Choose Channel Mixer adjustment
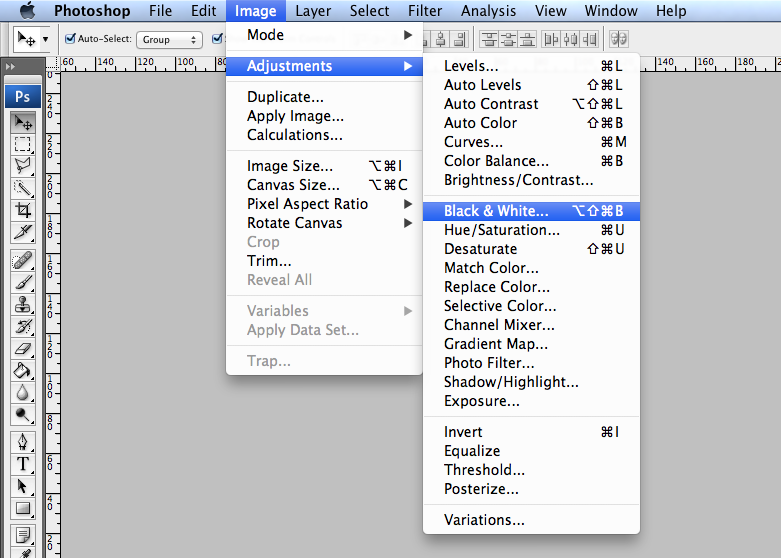781x558 pixels. tap(531, 325)
